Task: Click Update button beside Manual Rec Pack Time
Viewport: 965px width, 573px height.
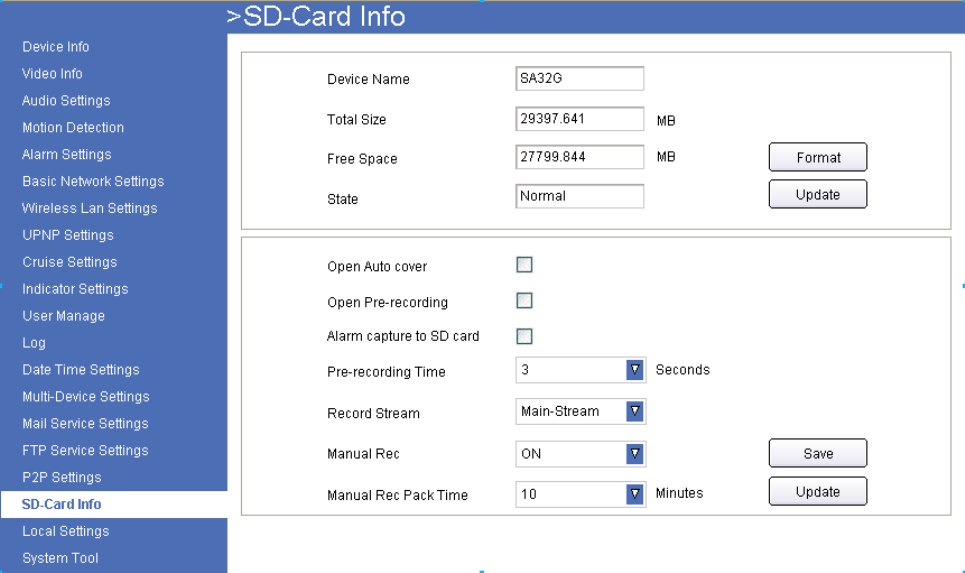Action: pyautogui.click(x=818, y=492)
